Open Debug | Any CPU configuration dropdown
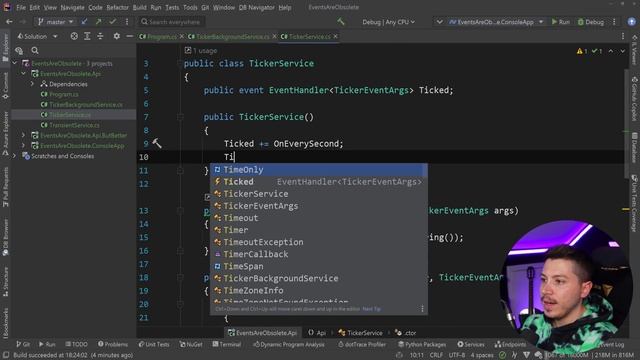This screenshot has height=360, width=640. [388, 22]
